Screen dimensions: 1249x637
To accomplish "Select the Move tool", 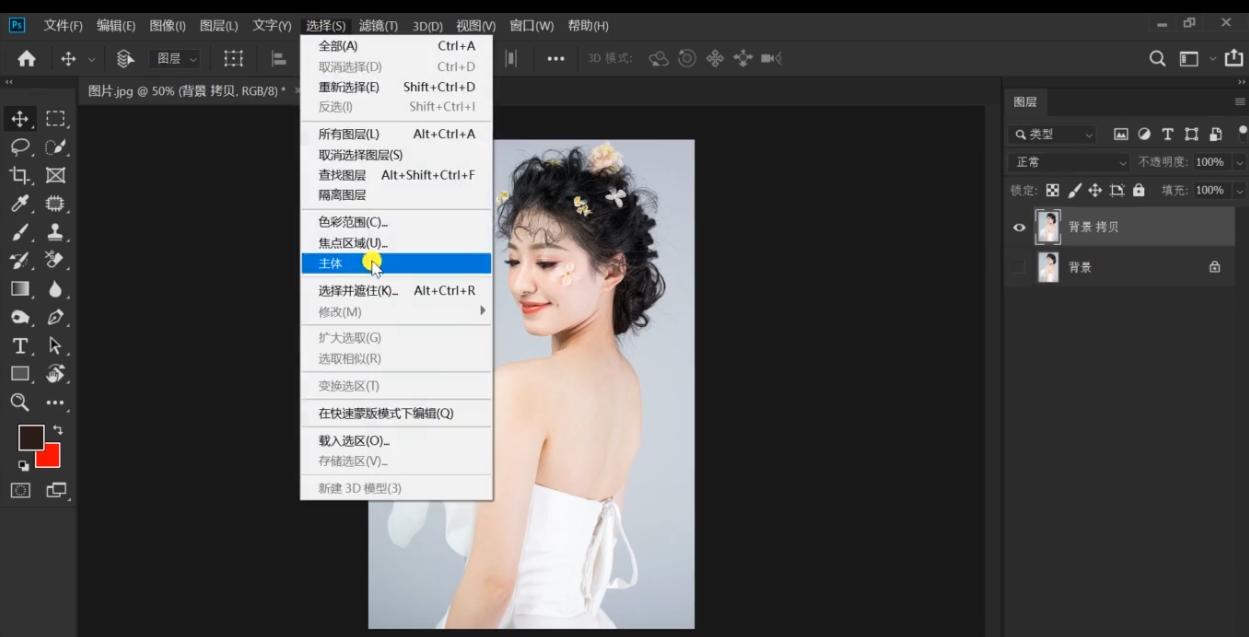I will tap(18, 120).
